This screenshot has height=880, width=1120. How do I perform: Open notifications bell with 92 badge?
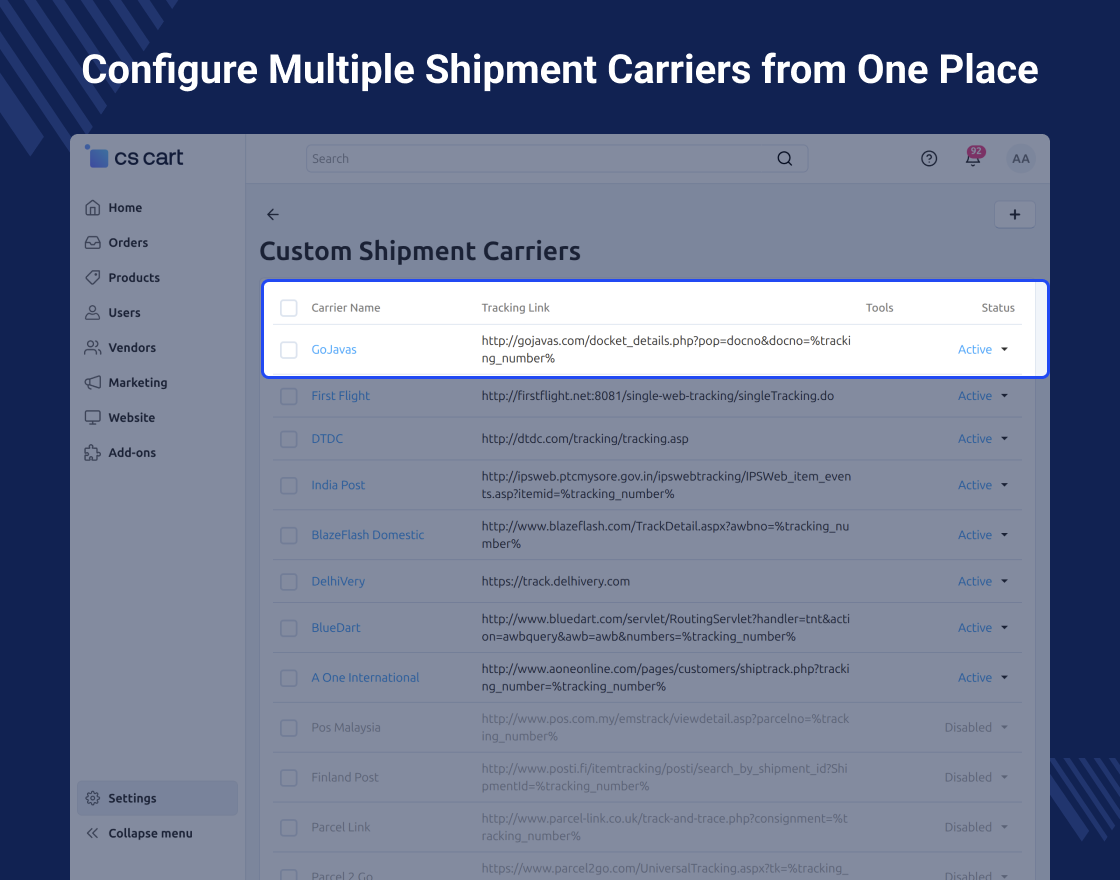tap(973, 158)
